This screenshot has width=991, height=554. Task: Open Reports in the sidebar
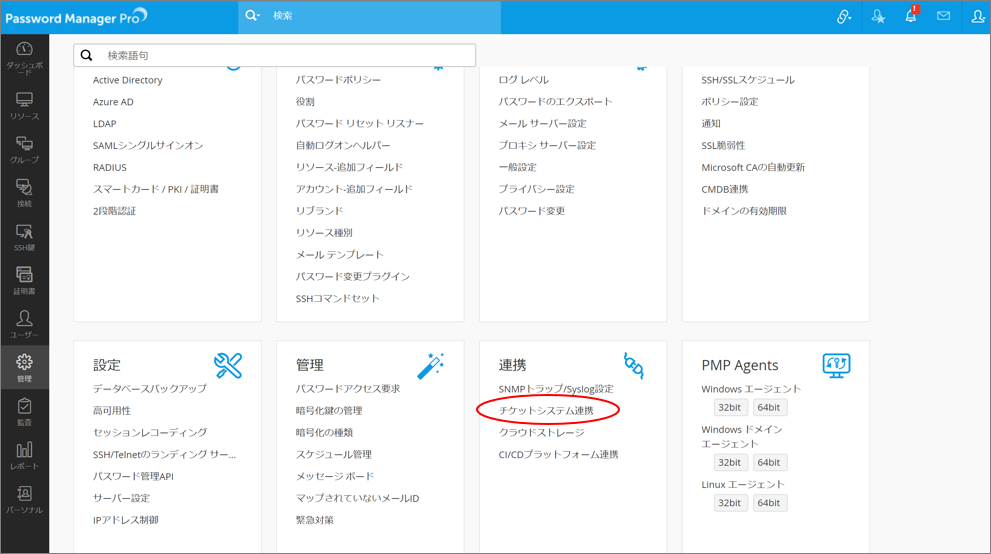click(x=24, y=455)
